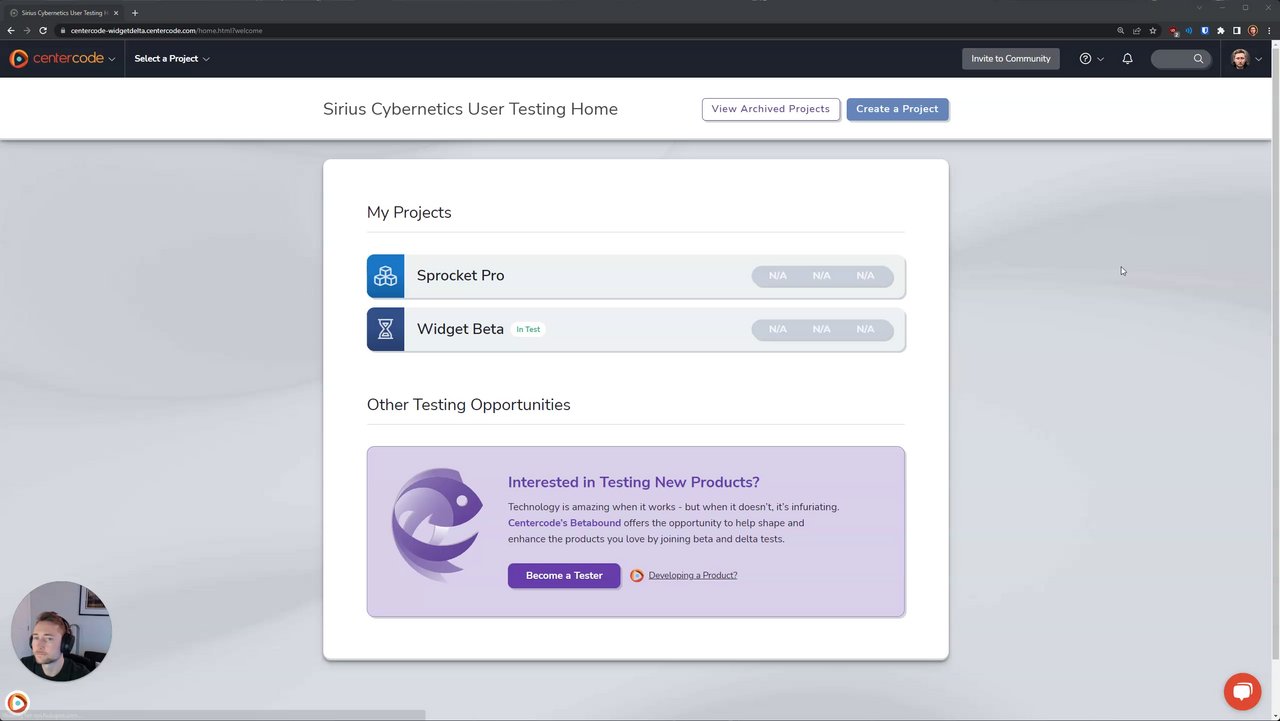Click Become a Tester button
Image resolution: width=1280 pixels, height=721 pixels.
564,575
